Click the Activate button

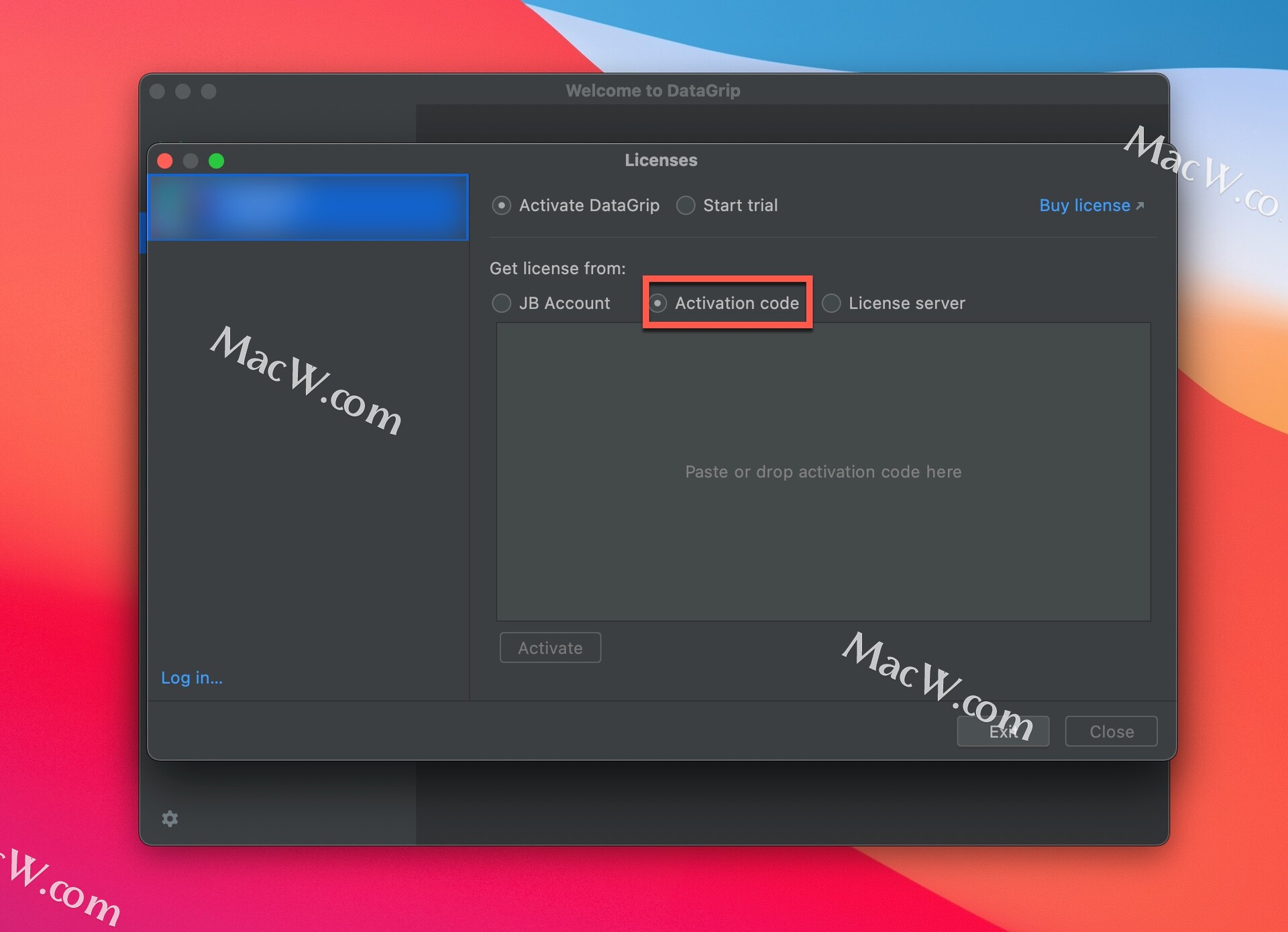(x=551, y=647)
